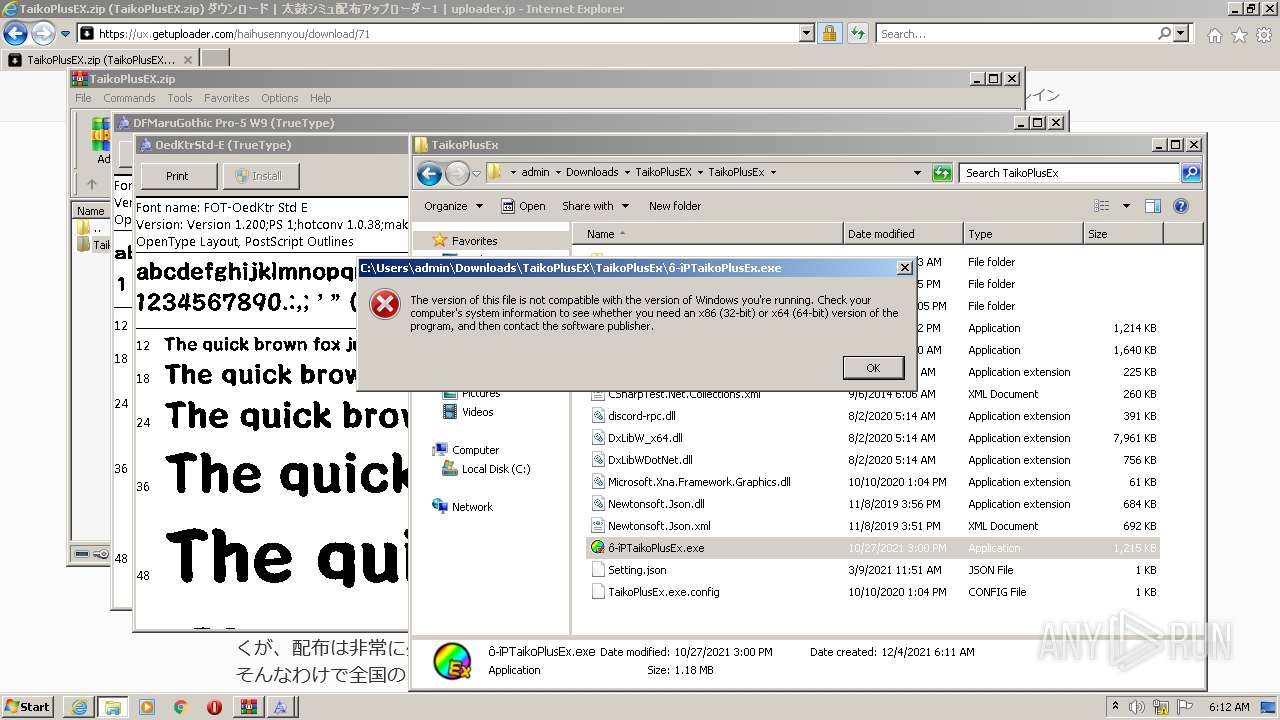Sort files by Date modified column
Viewport: 1280px width, 720px height.
(x=903, y=234)
